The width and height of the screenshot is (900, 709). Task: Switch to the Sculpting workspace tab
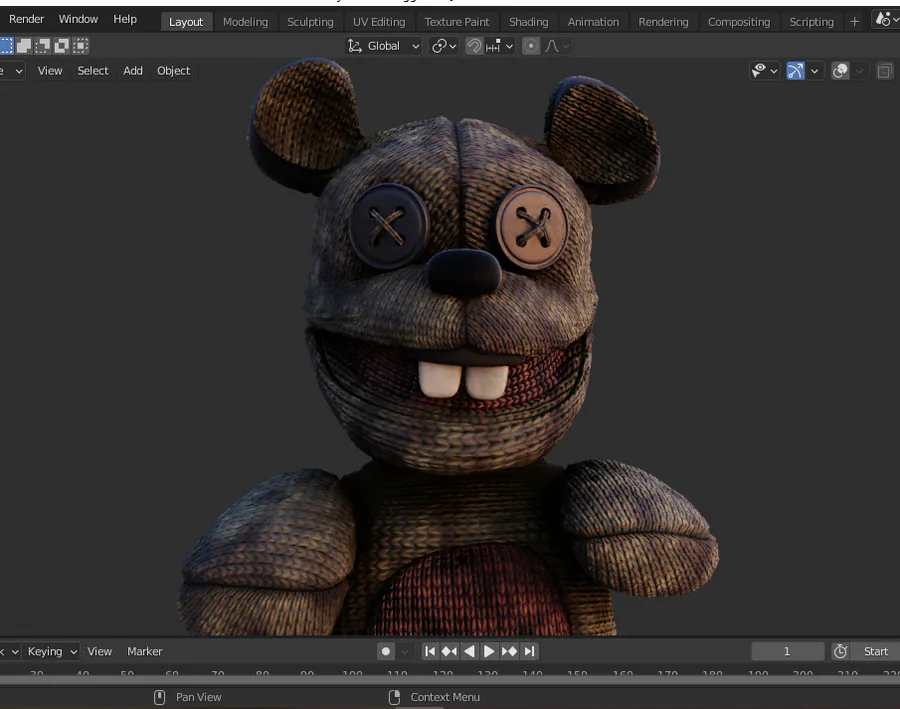310,21
